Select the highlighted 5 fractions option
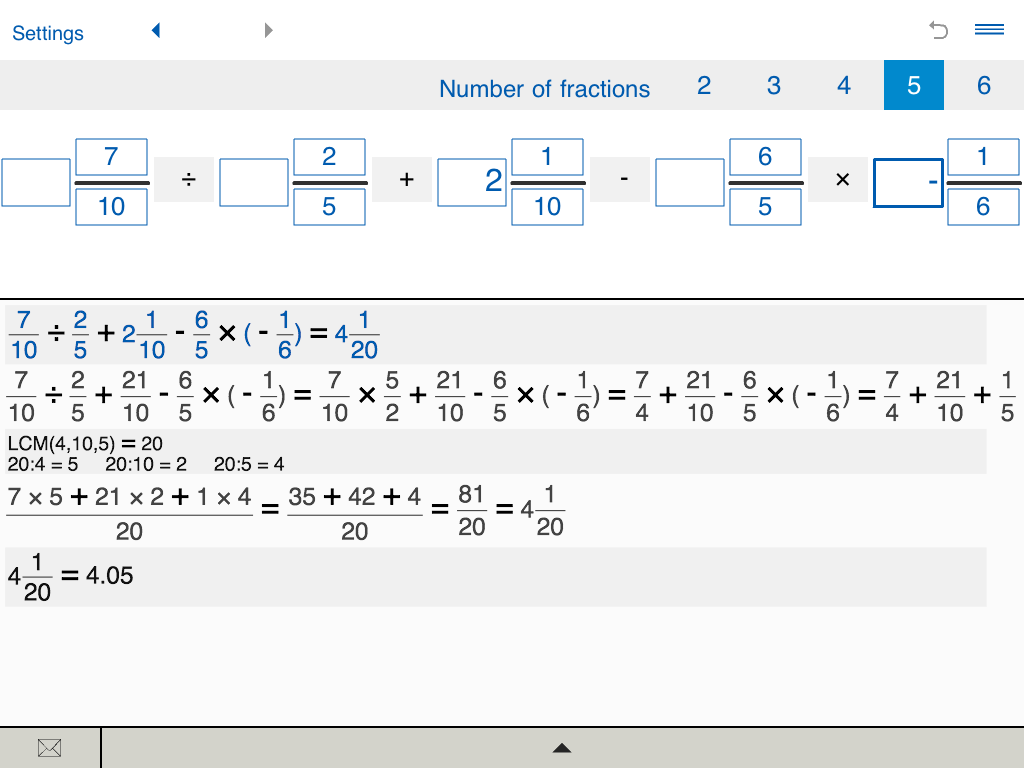Image resolution: width=1024 pixels, height=768 pixels. (914, 86)
